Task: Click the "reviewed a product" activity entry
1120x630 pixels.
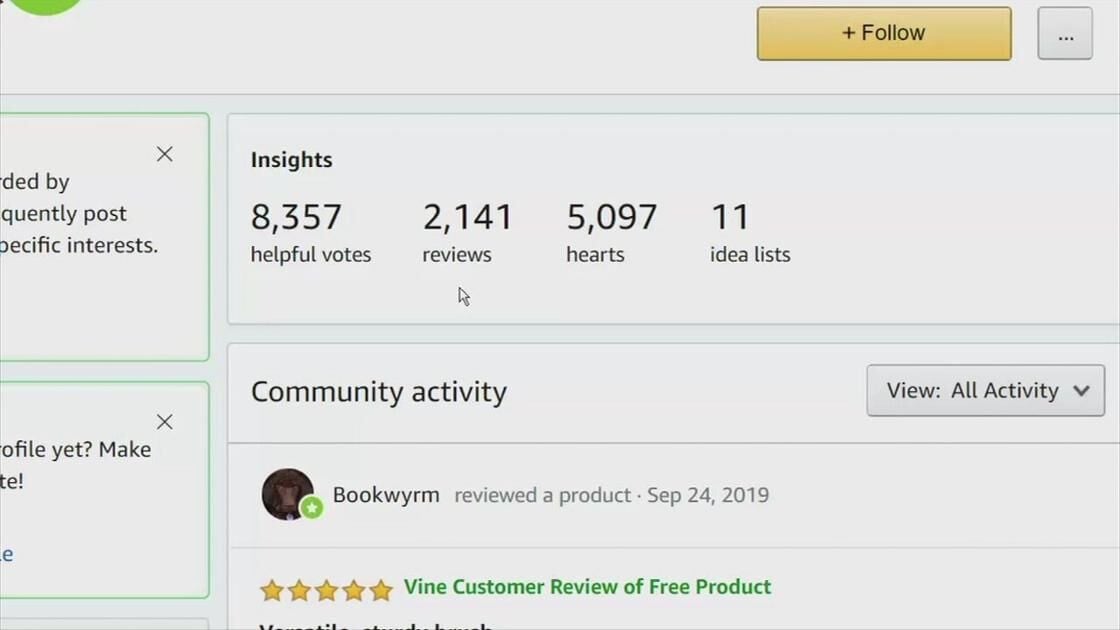Action: point(542,494)
